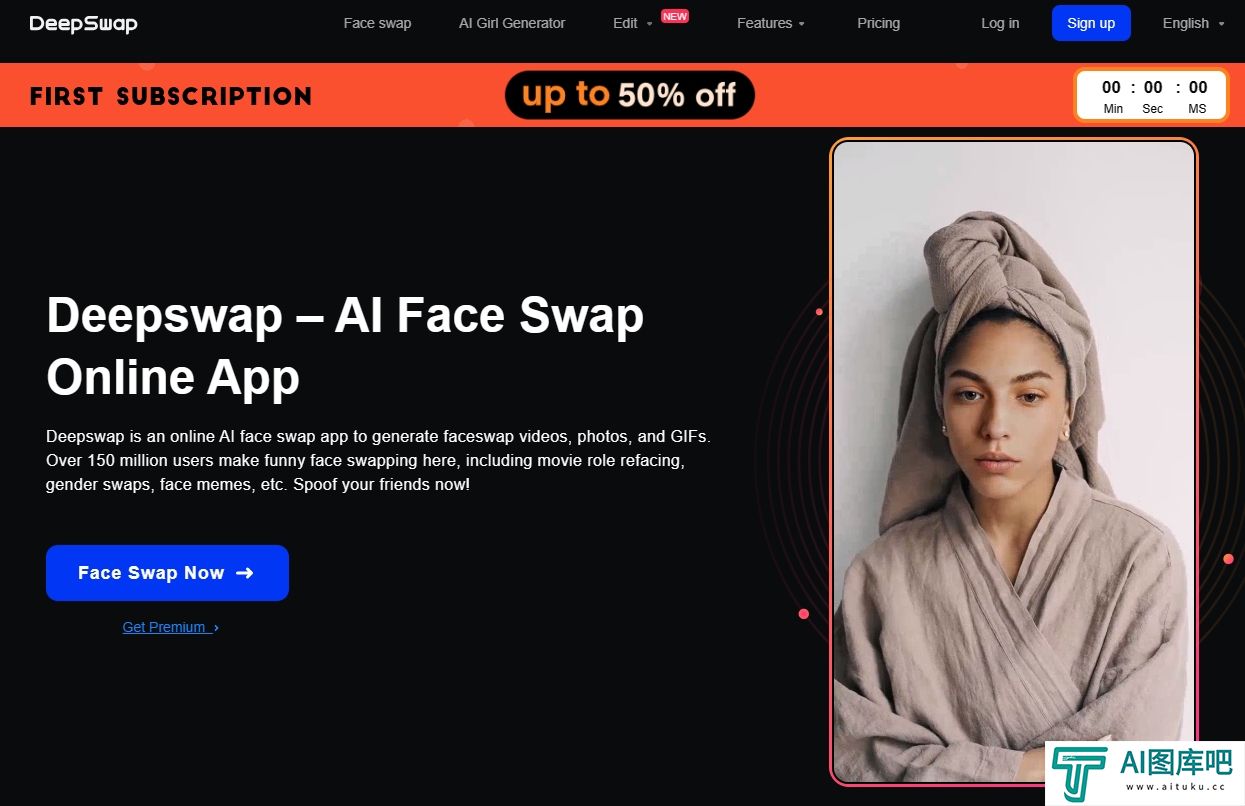Click the chevron beside Get Premium
Viewport: 1245px width, 806px height.
click(x=216, y=628)
